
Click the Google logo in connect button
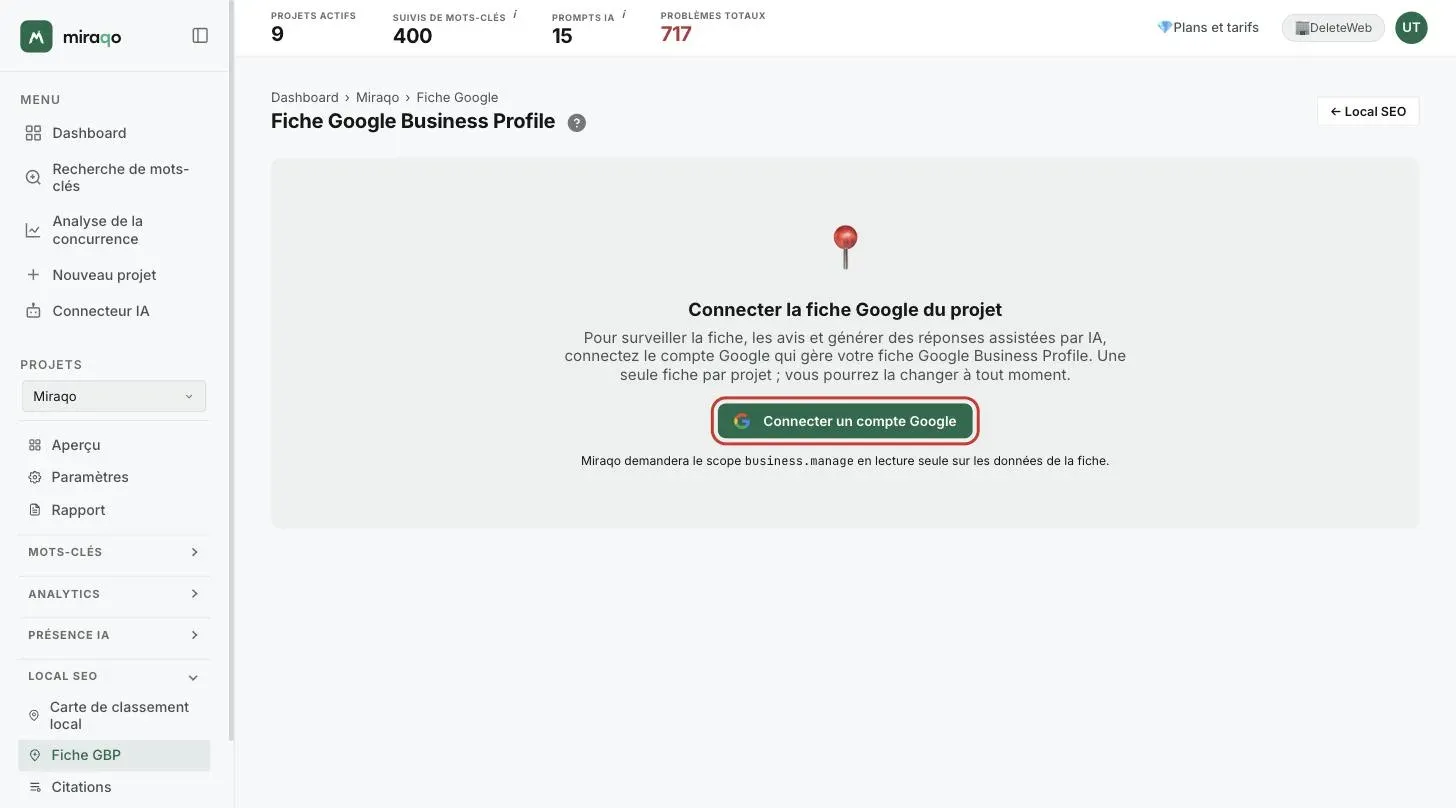tap(742, 421)
